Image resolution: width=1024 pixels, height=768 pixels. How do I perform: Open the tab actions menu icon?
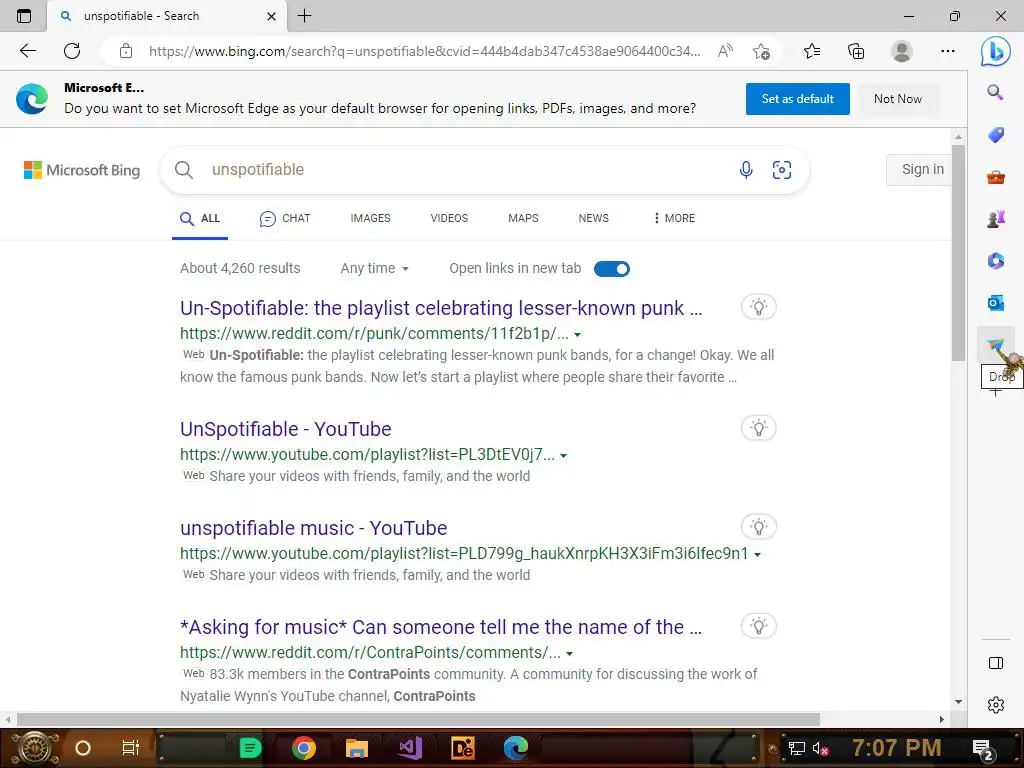(24, 16)
